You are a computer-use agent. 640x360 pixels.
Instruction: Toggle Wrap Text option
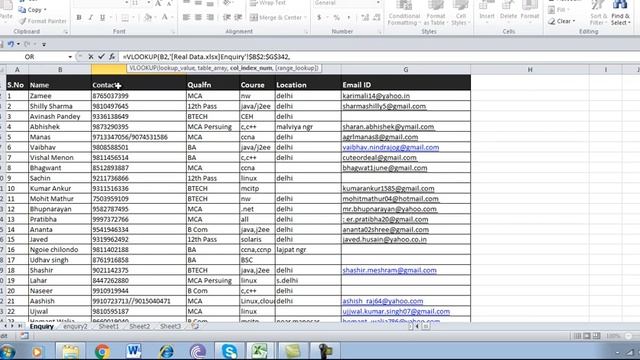[268, 3]
